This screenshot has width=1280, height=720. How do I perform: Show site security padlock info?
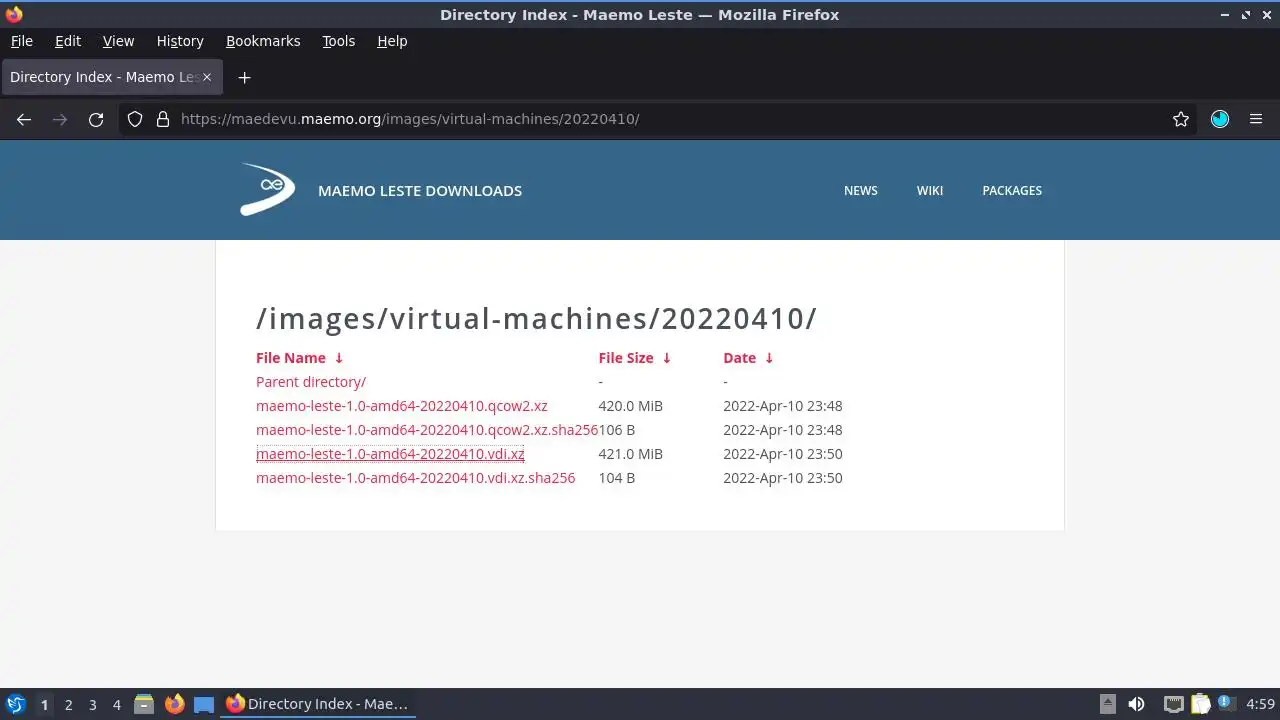click(x=163, y=119)
